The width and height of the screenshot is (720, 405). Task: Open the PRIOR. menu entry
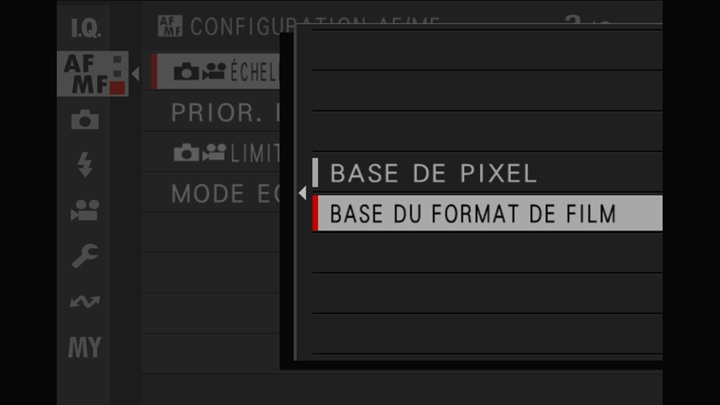(x=216, y=112)
